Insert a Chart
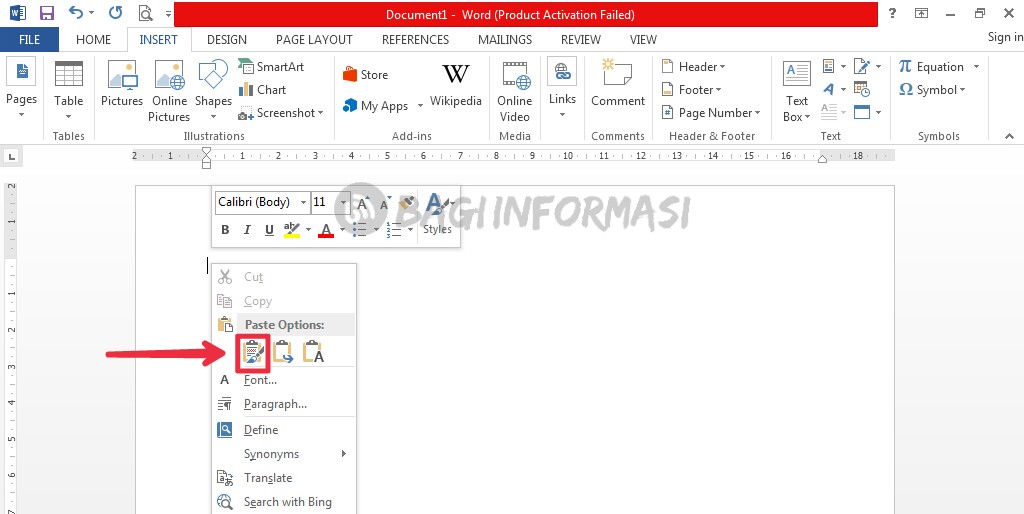 [x=263, y=89]
